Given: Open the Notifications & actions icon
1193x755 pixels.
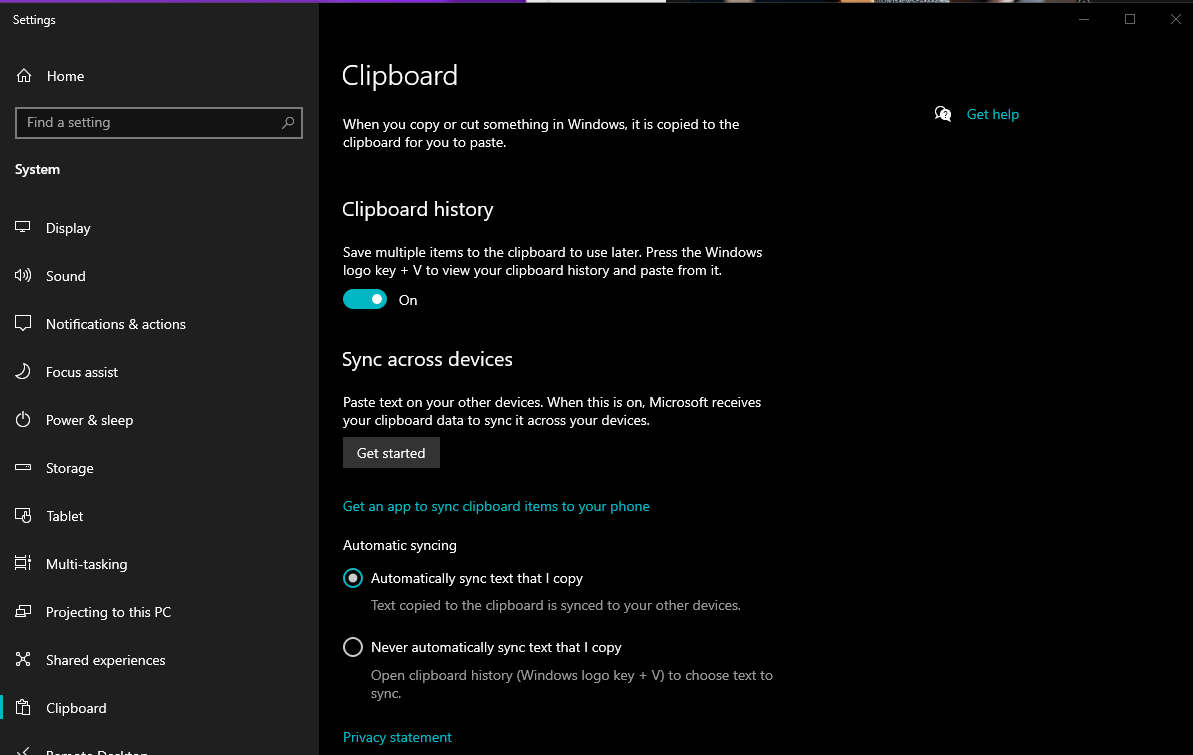Looking at the screenshot, I should click(23, 324).
